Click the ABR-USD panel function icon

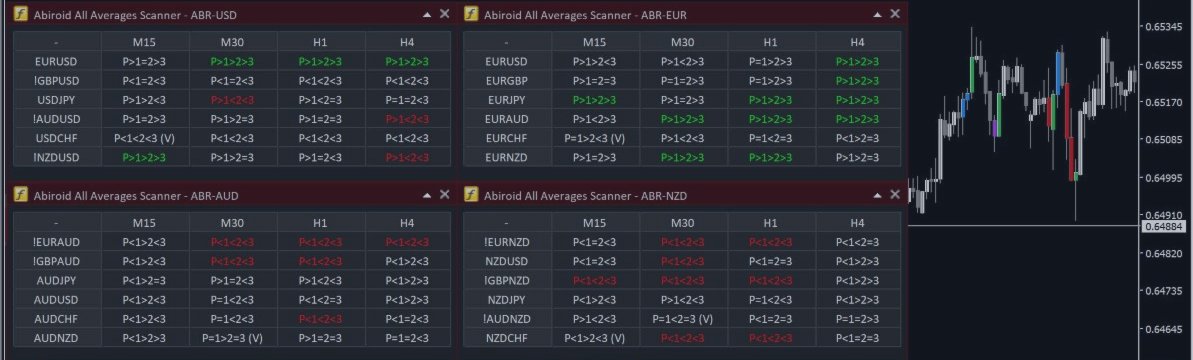(22, 14)
